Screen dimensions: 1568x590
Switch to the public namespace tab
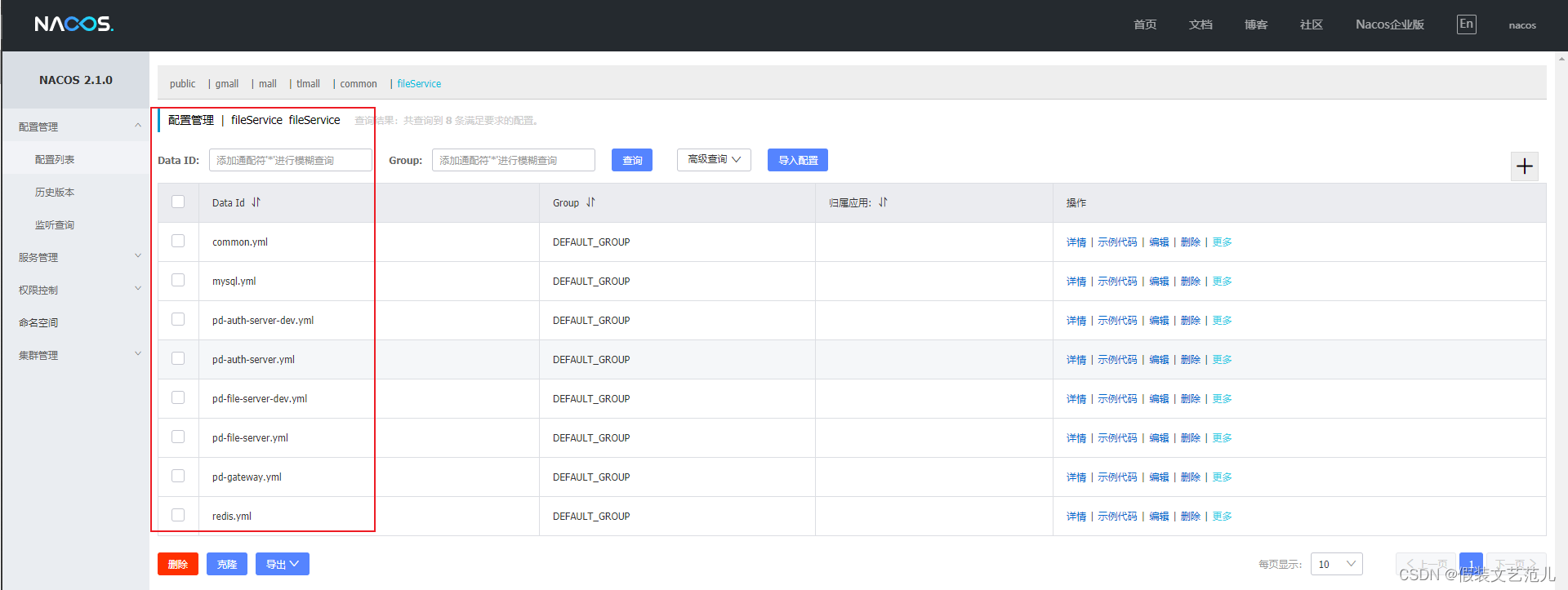(182, 84)
